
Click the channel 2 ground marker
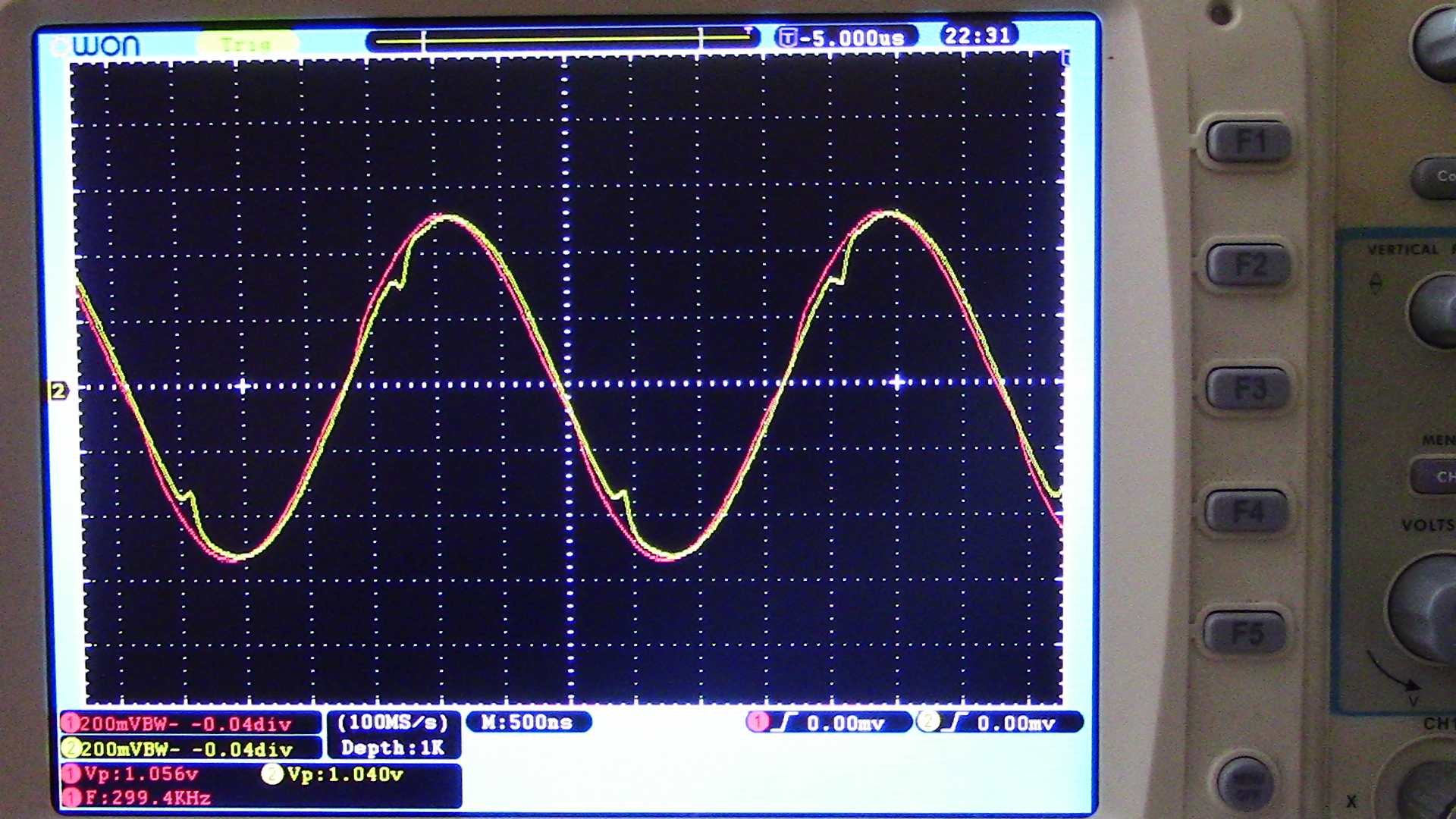pos(58,391)
